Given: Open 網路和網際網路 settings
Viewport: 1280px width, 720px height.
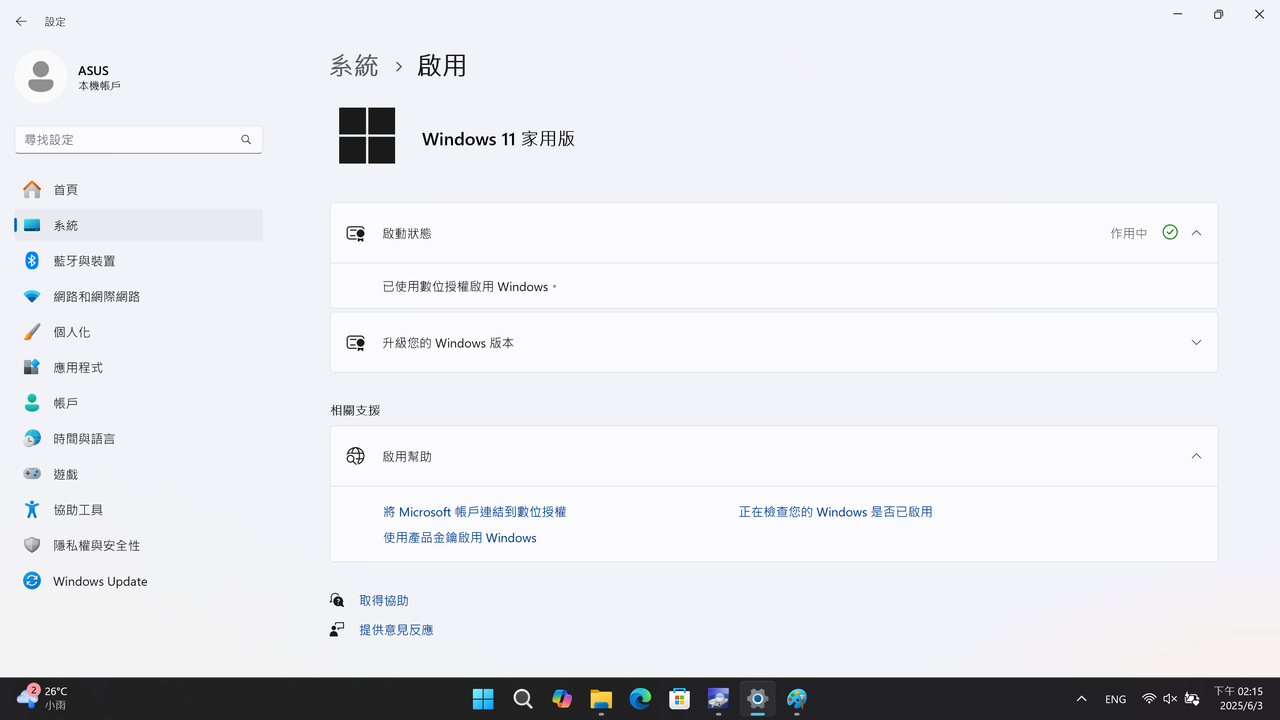Looking at the screenshot, I should click(138, 296).
